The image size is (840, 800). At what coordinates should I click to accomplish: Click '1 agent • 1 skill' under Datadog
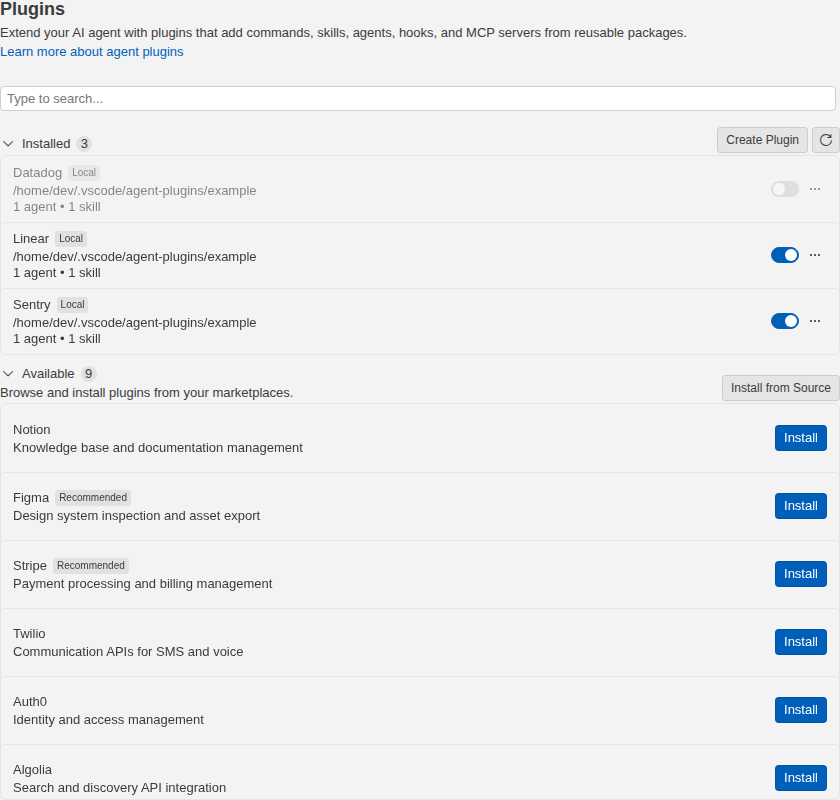coord(57,207)
